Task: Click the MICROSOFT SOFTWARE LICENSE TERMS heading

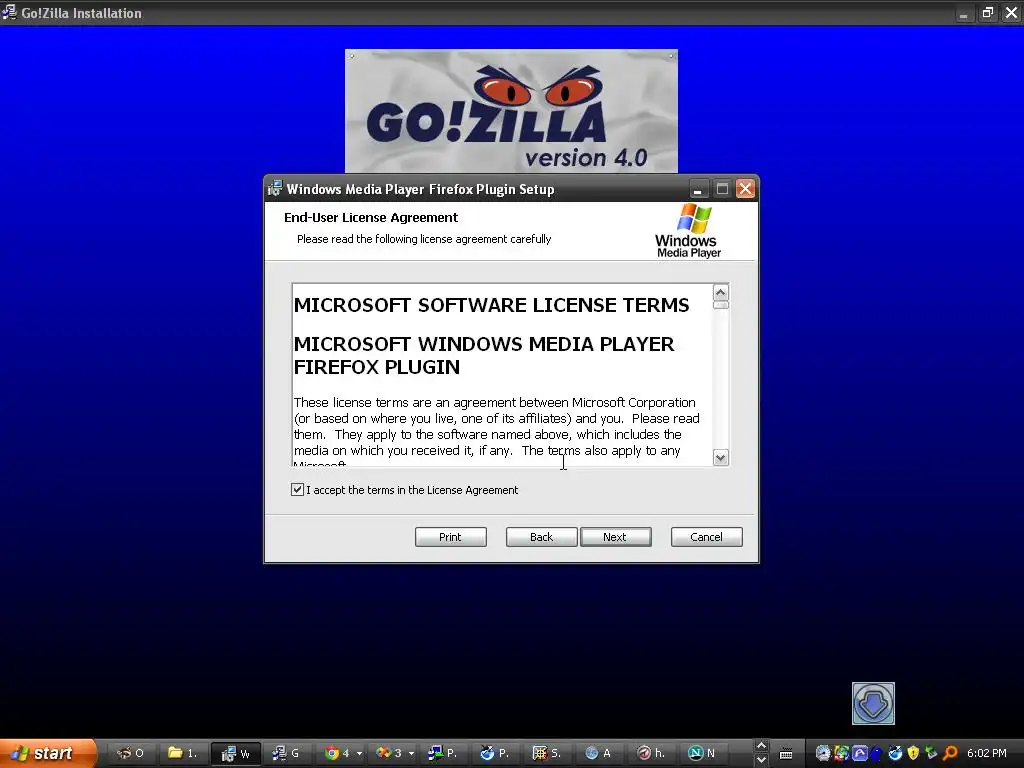Action: point(491,305)
